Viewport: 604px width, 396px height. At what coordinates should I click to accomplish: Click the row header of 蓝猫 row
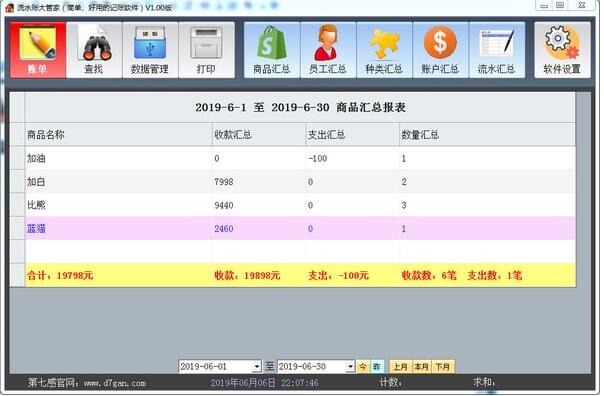[x=18, y=228]
